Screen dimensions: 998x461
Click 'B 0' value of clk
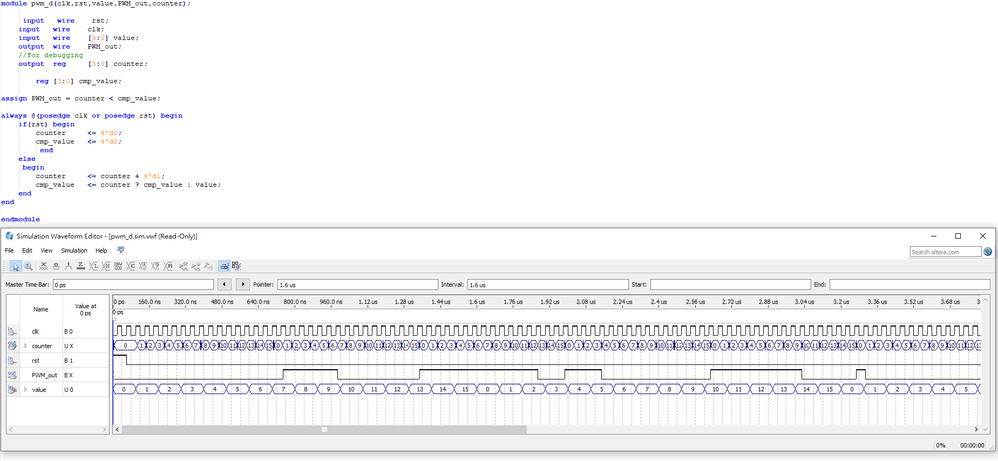tap(69, 331)
